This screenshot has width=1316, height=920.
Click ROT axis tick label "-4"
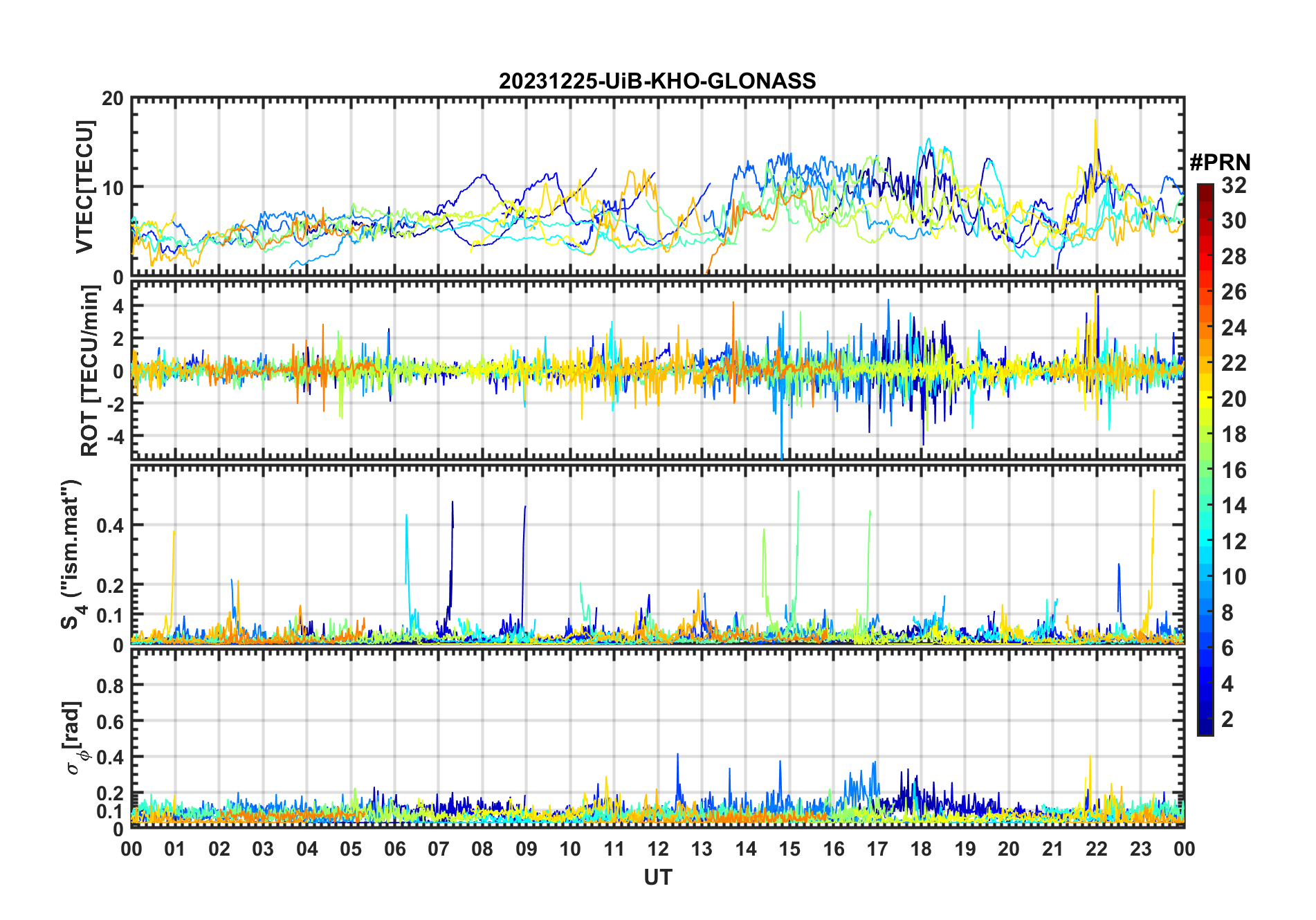116,437
